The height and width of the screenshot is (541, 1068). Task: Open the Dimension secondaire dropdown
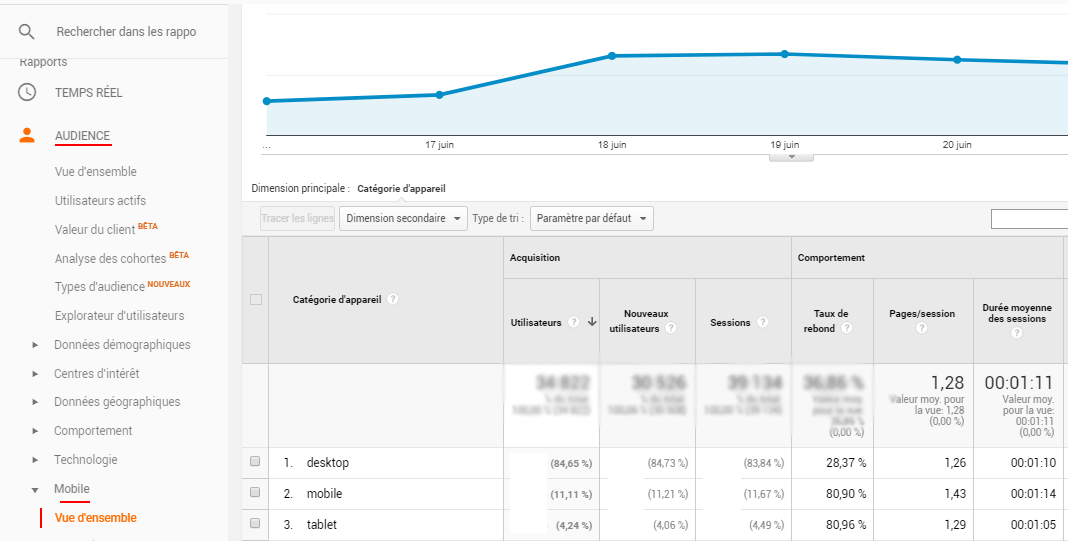[x=403, y=219]
